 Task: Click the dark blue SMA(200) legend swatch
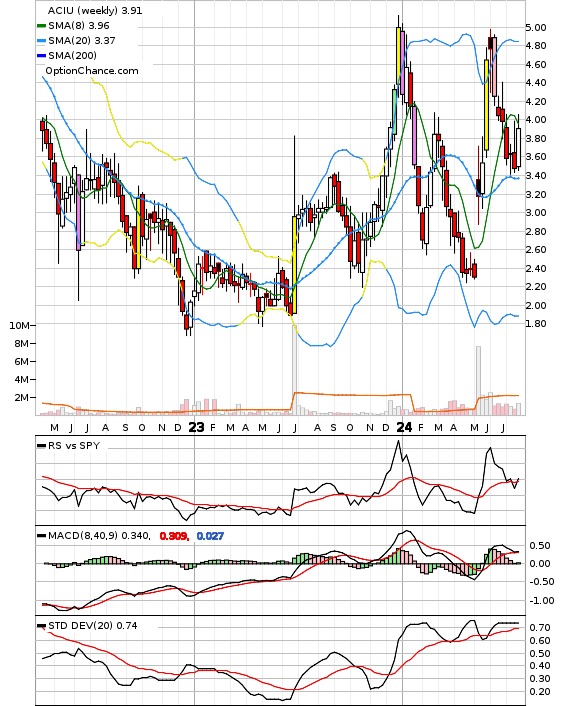[41, 56]
